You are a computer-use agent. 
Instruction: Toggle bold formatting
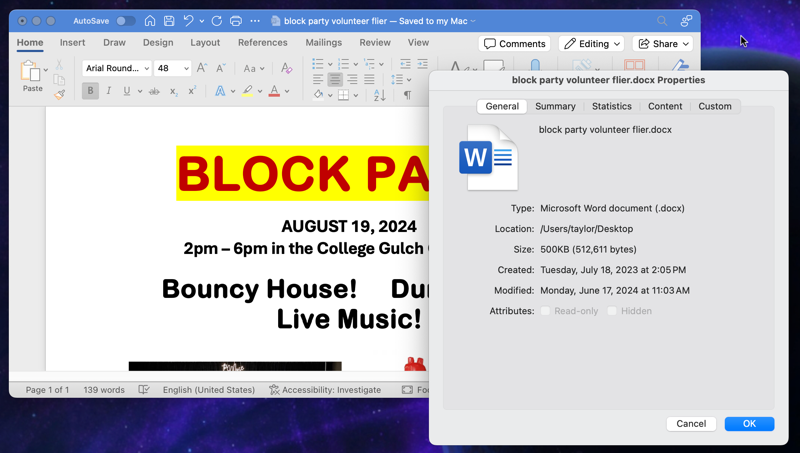(90, 91)
